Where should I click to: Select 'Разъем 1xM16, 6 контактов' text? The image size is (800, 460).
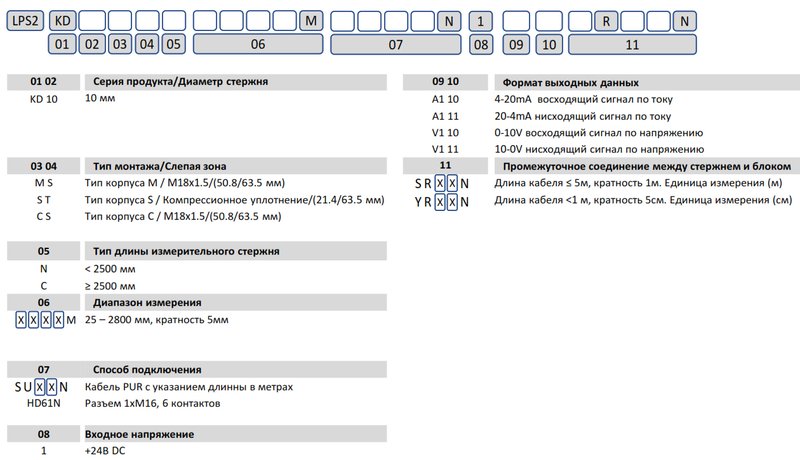point(153,403)
